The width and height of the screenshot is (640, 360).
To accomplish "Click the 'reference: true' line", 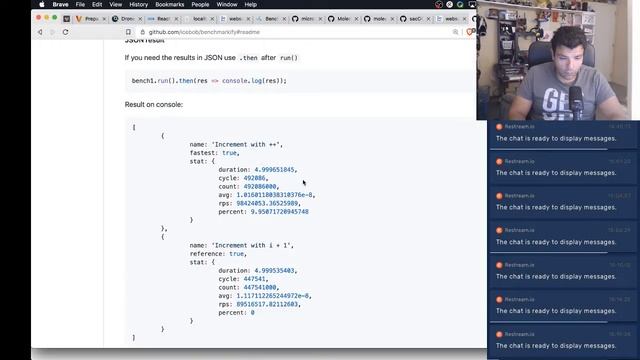I will click(218, 254).
